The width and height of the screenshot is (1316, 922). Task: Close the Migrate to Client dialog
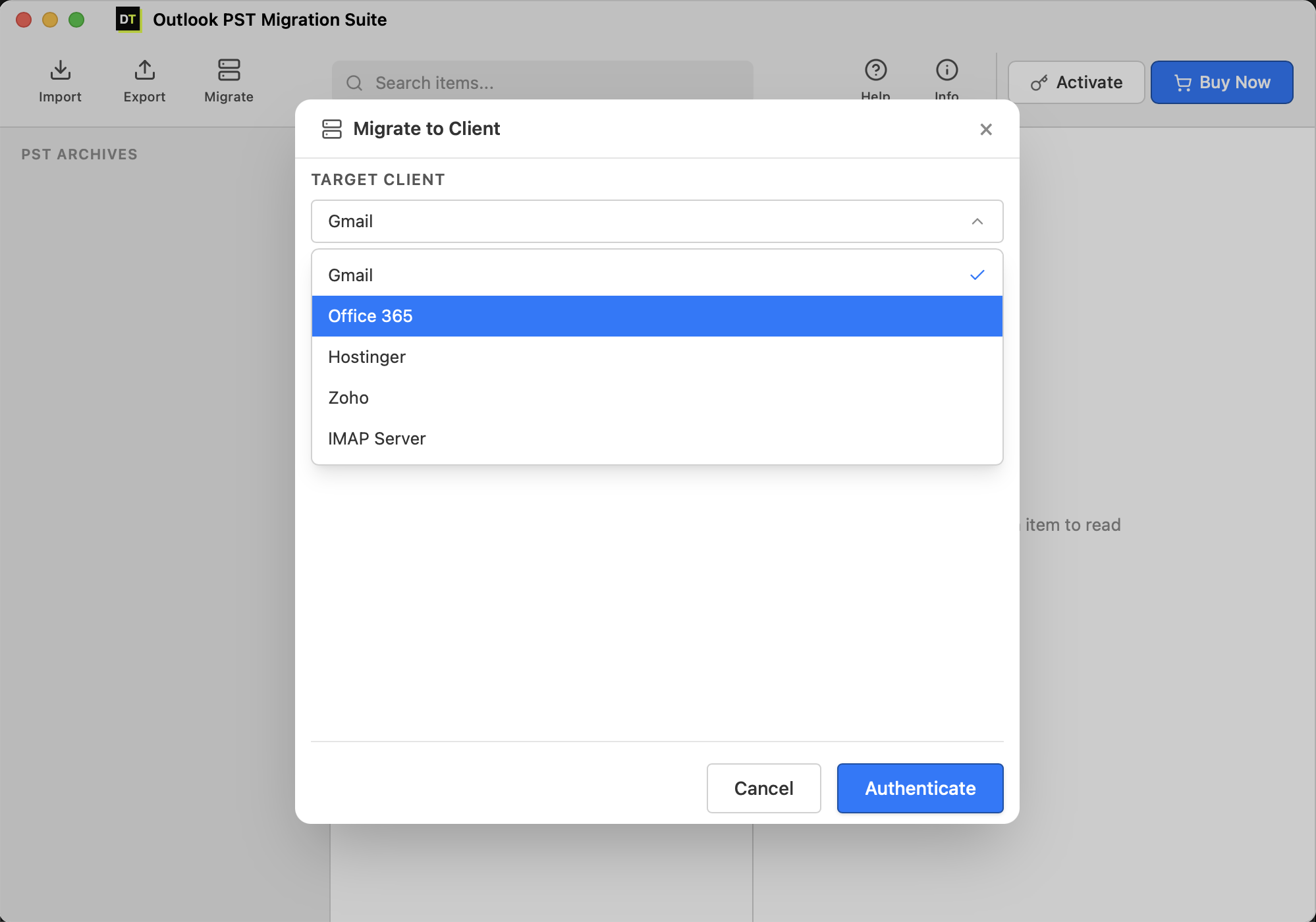click(985, 129)
